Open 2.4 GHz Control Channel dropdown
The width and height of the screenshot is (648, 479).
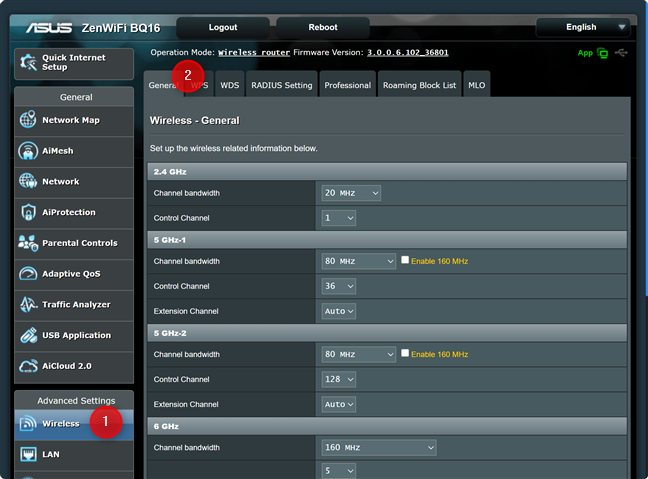click(x=338, y=218)
